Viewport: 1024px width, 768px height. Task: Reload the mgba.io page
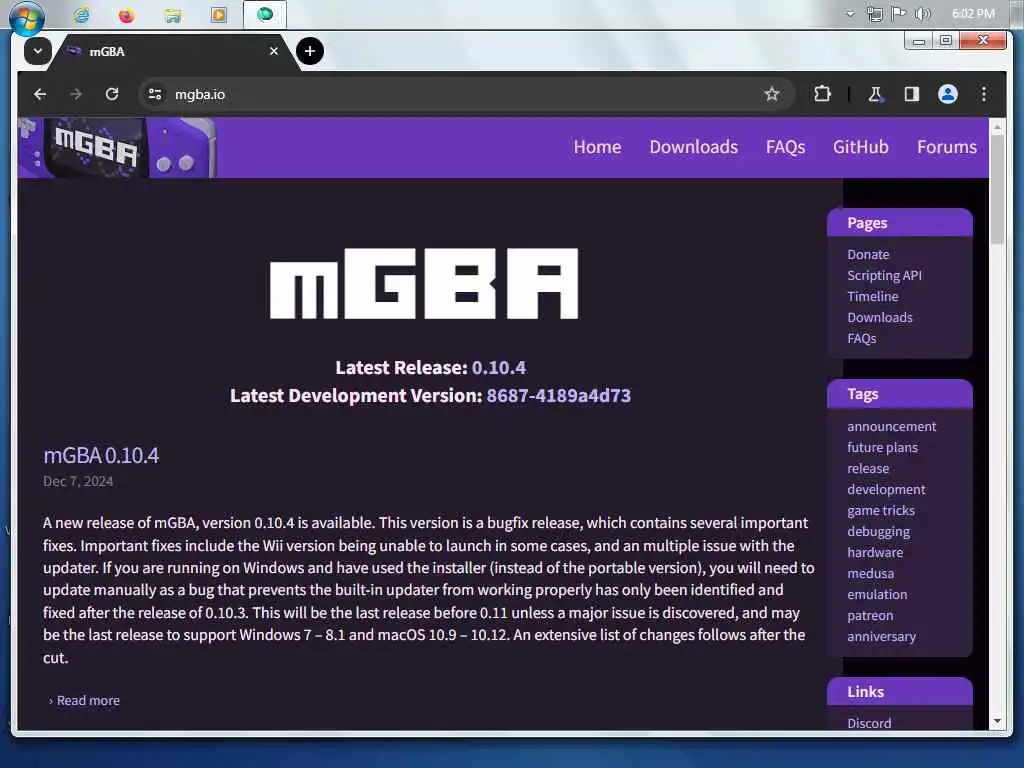tap(112, 94)
